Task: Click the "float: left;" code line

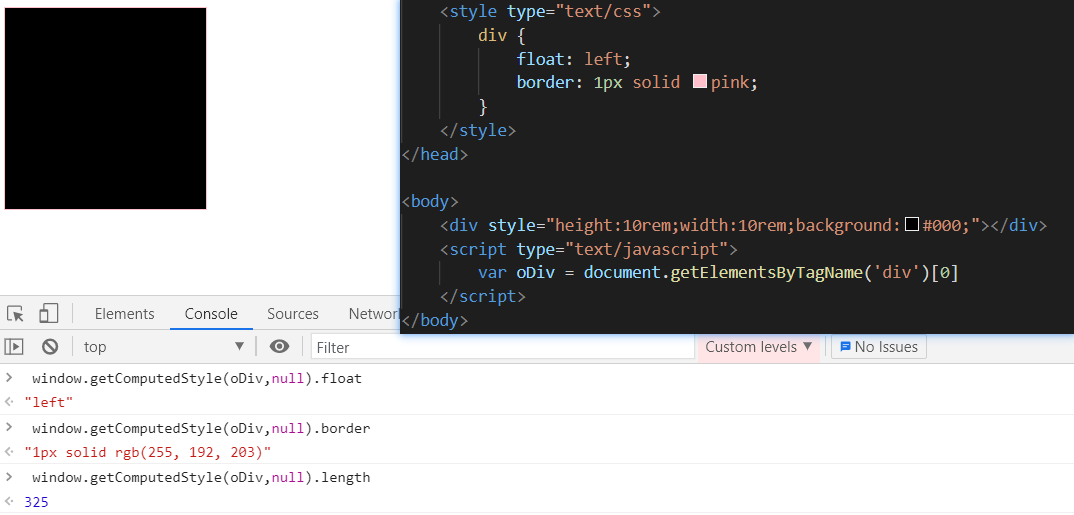Action: [x=573, y=59]
